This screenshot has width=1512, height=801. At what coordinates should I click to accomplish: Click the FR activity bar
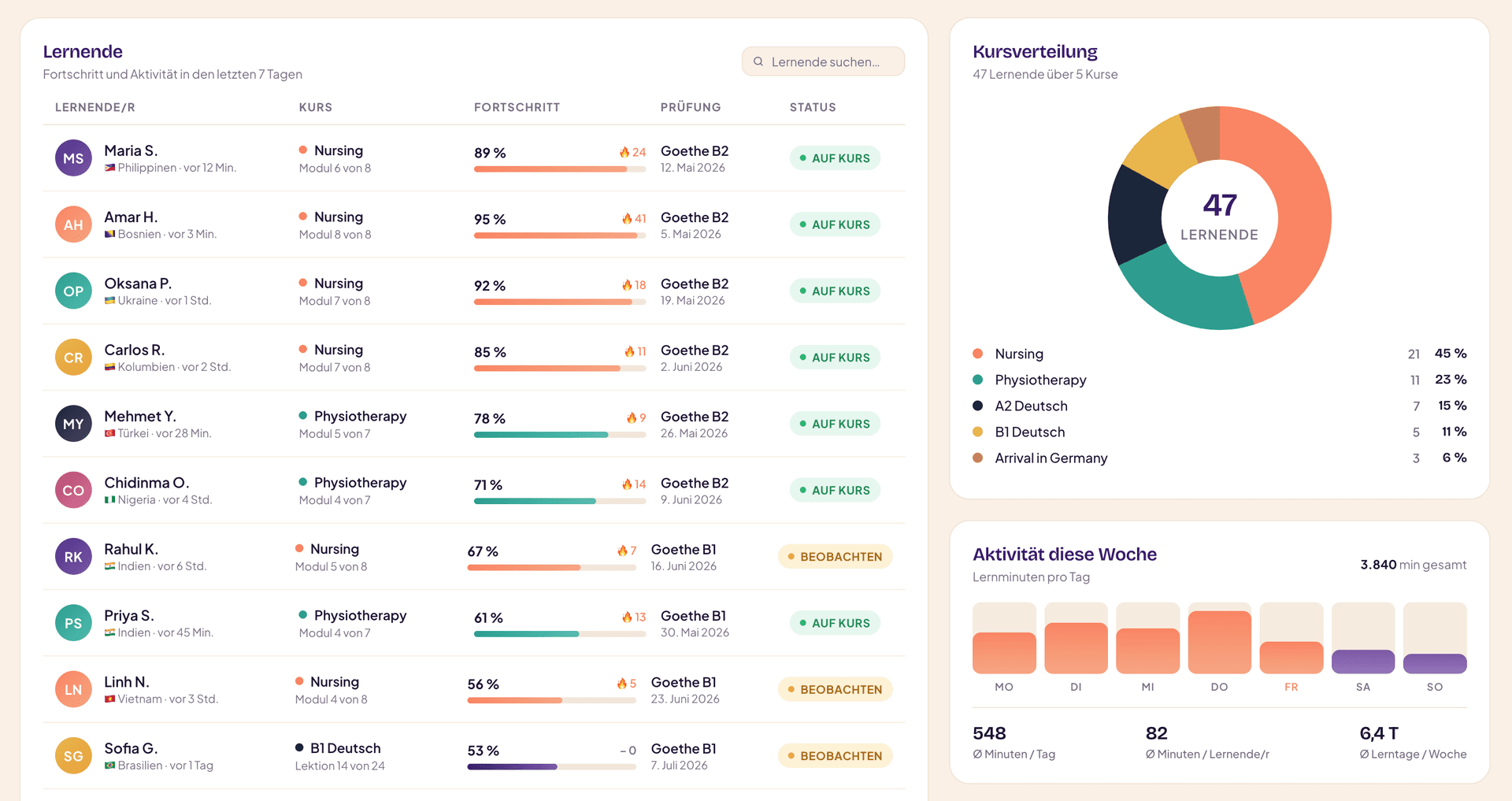point(1291,658)
